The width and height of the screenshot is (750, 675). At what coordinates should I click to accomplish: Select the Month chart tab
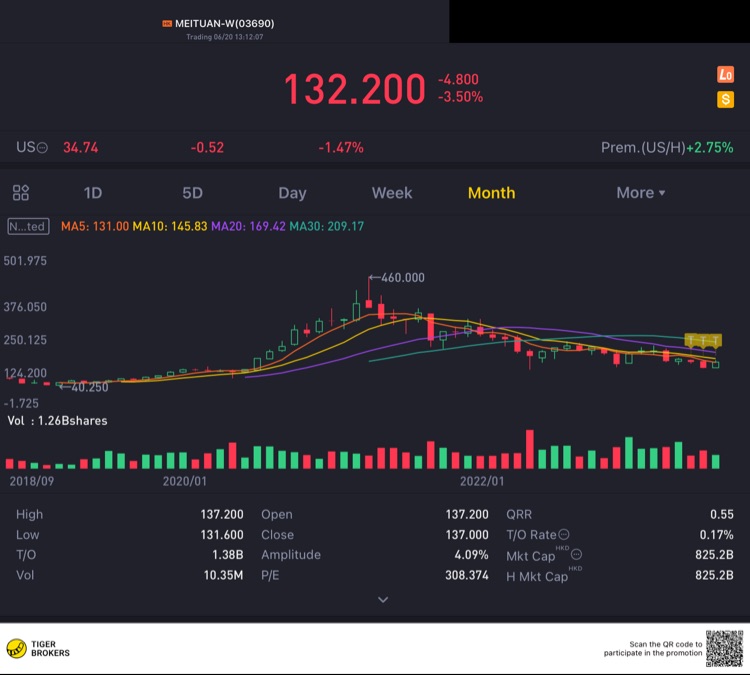point(492,193)
